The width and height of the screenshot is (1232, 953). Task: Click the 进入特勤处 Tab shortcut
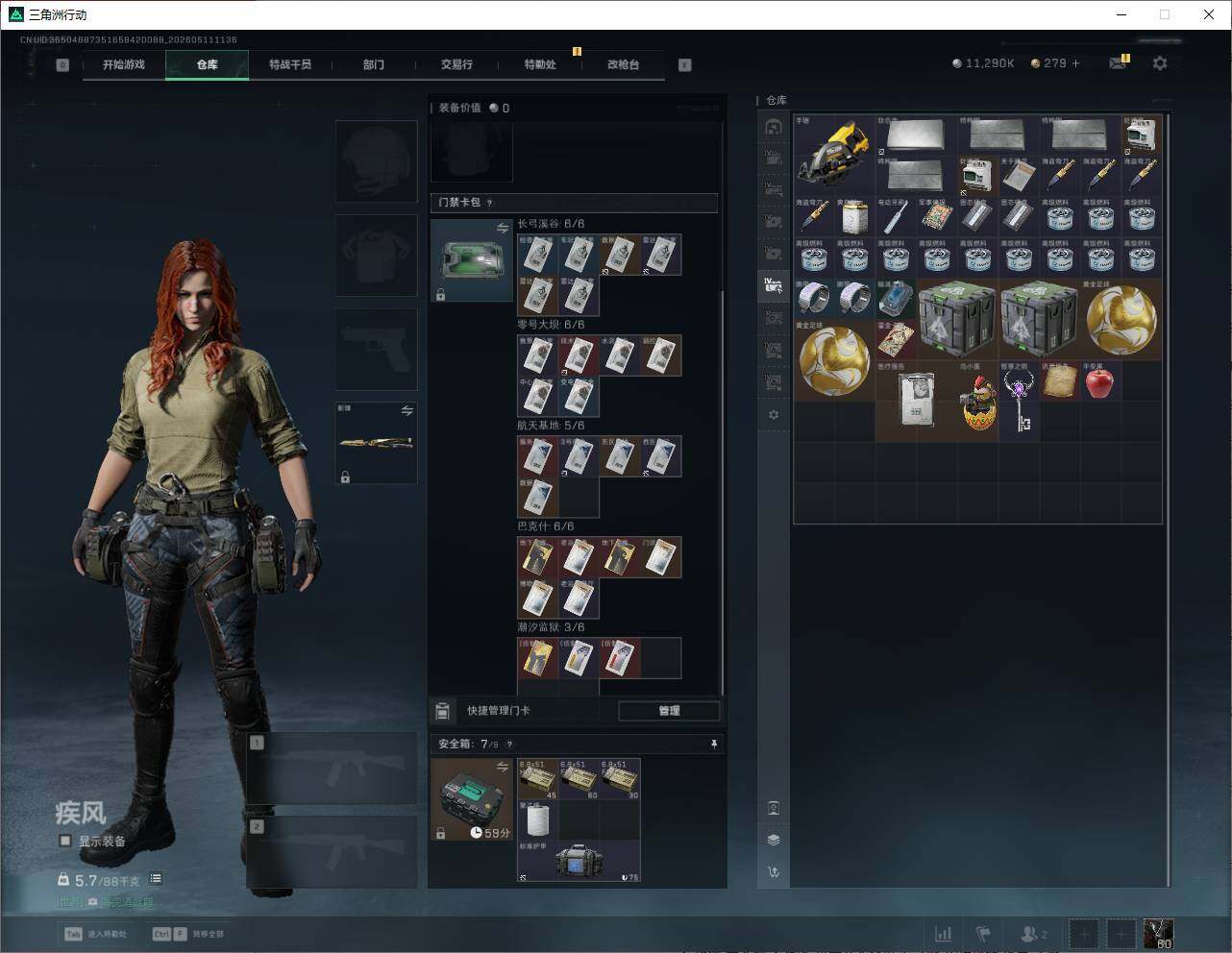pyautogui.click(x=96, y=934)
